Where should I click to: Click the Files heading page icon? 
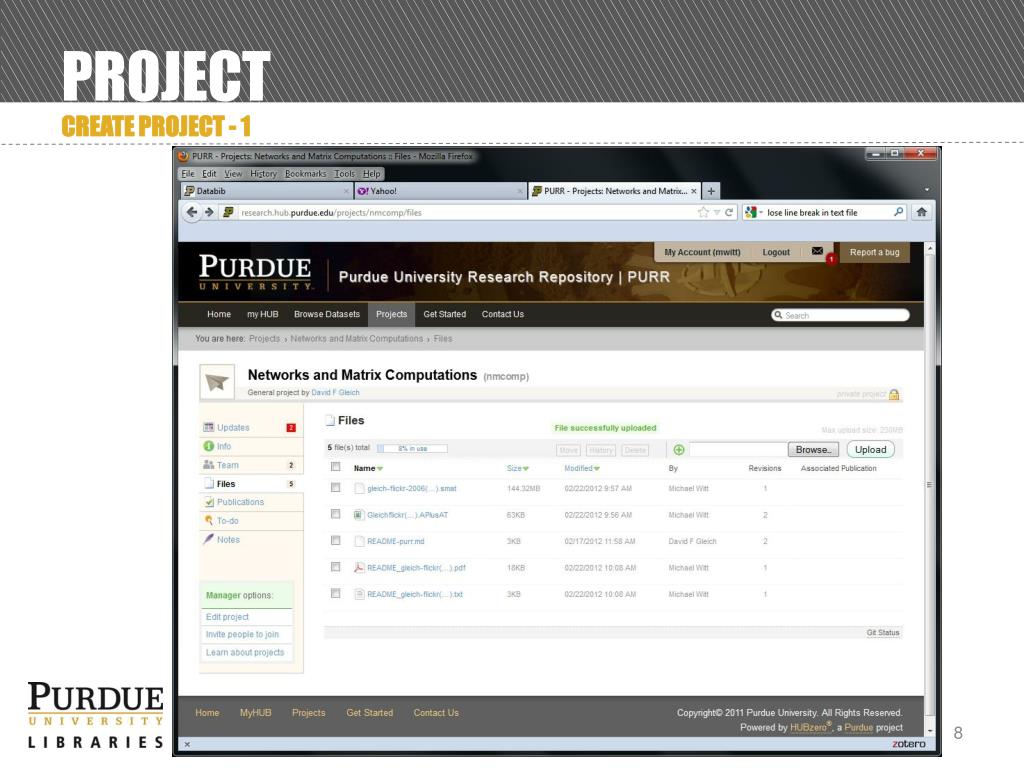click(x=330, y=420)
